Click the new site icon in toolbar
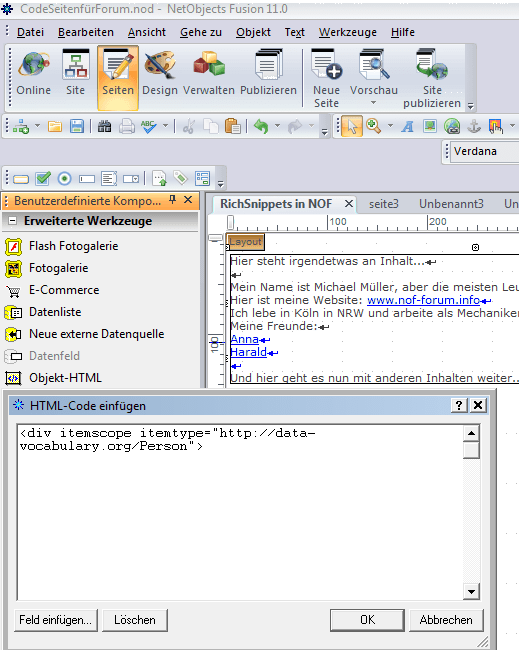519x650 pixels. [21, 126]
